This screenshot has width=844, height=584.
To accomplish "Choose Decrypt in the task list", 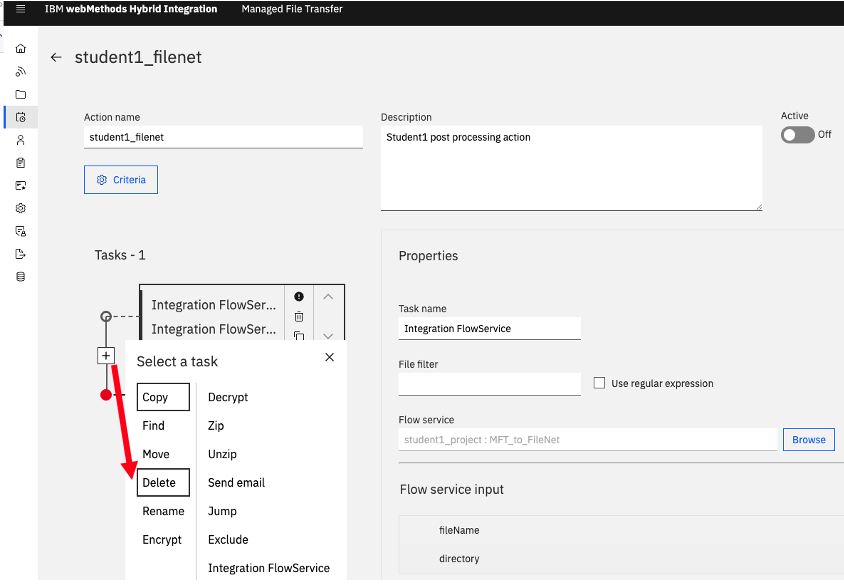I will click(228, 397).
